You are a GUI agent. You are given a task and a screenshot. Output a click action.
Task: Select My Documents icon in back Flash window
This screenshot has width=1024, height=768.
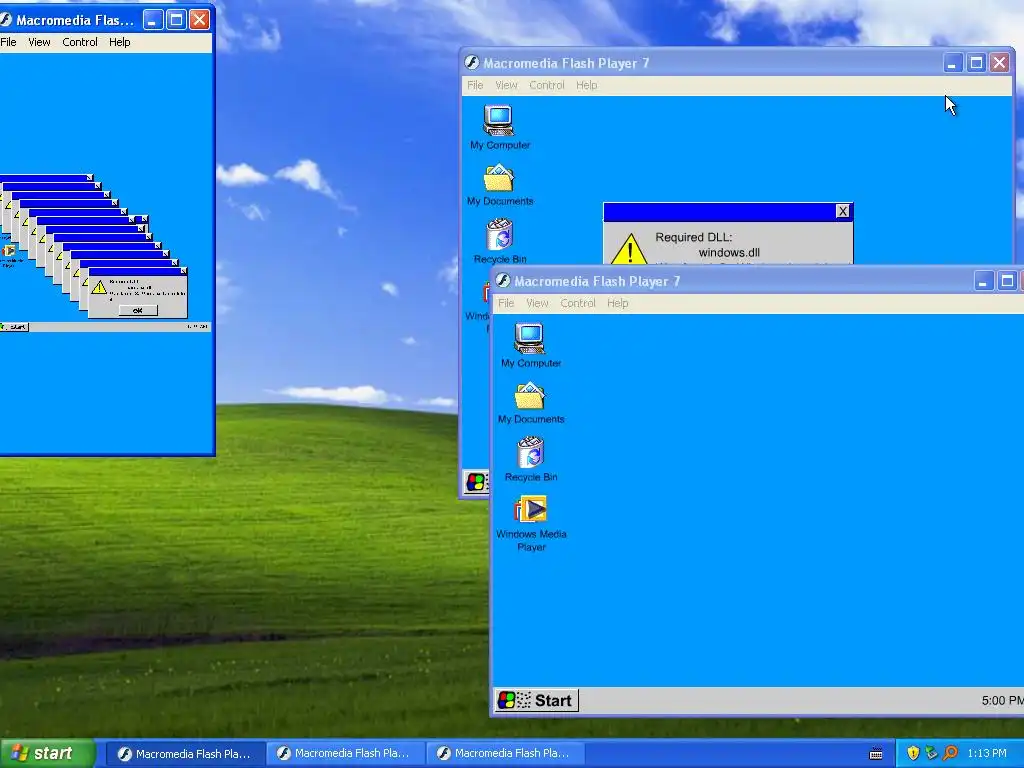[499, 178]
